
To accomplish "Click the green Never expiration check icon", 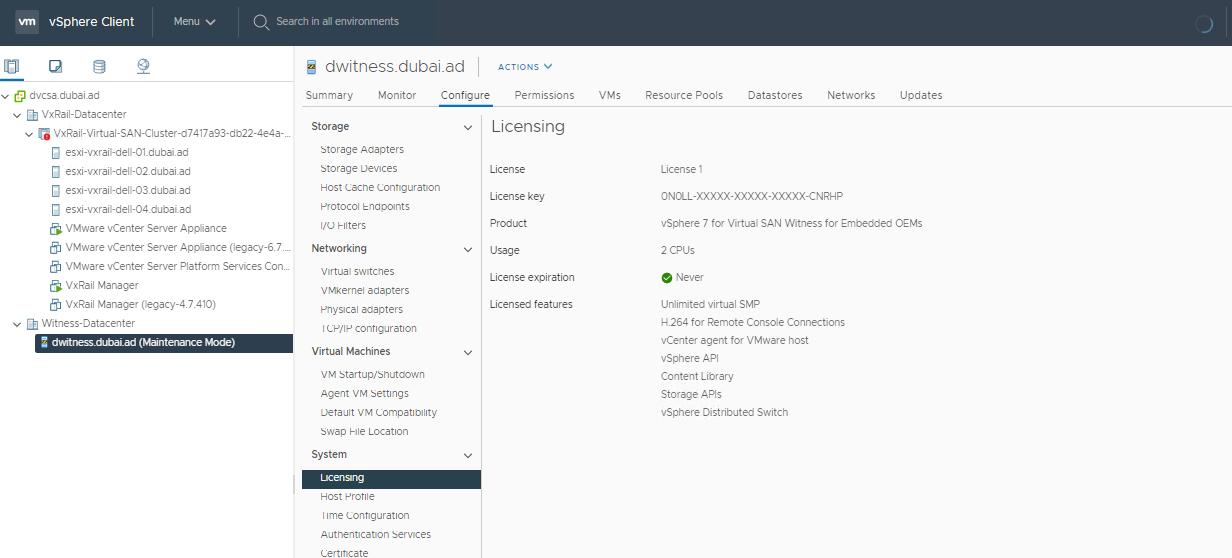I will click(667, 278).
